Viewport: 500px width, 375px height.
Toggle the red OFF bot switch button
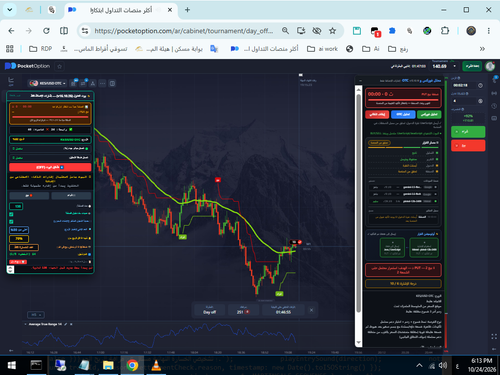coord(50,167)
